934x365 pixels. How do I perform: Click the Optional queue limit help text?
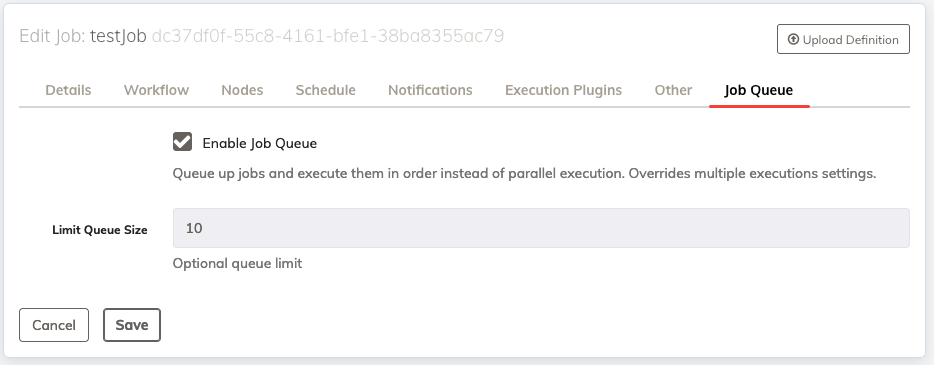click(237, 263)
